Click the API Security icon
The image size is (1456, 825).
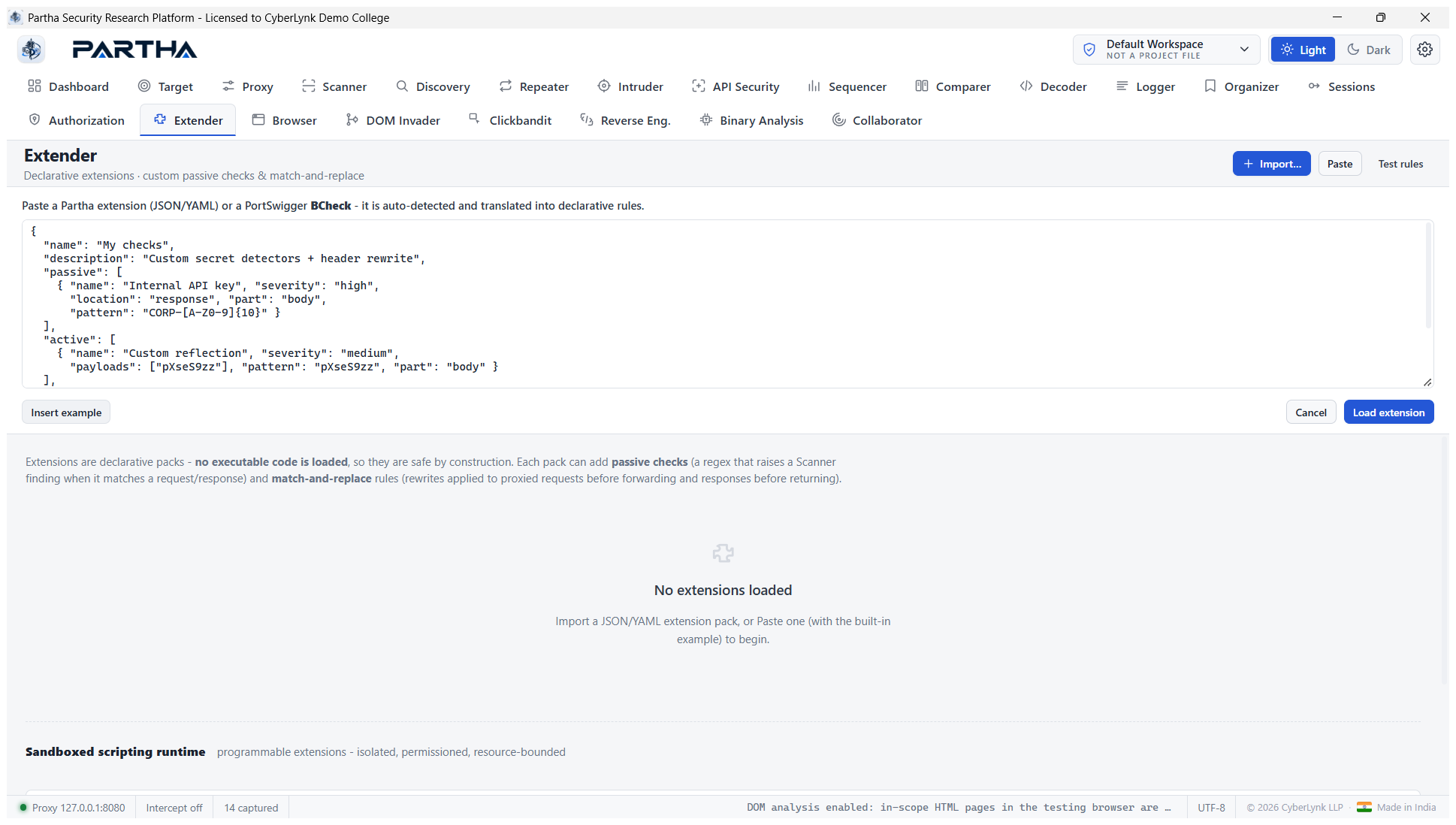point(699,86)
